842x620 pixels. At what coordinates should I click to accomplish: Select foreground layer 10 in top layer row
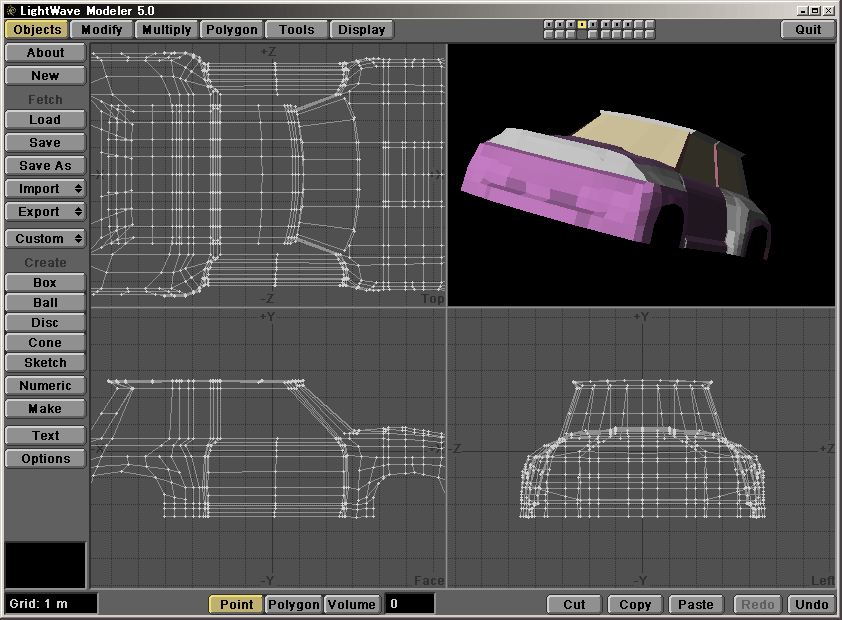pos(650,24)
